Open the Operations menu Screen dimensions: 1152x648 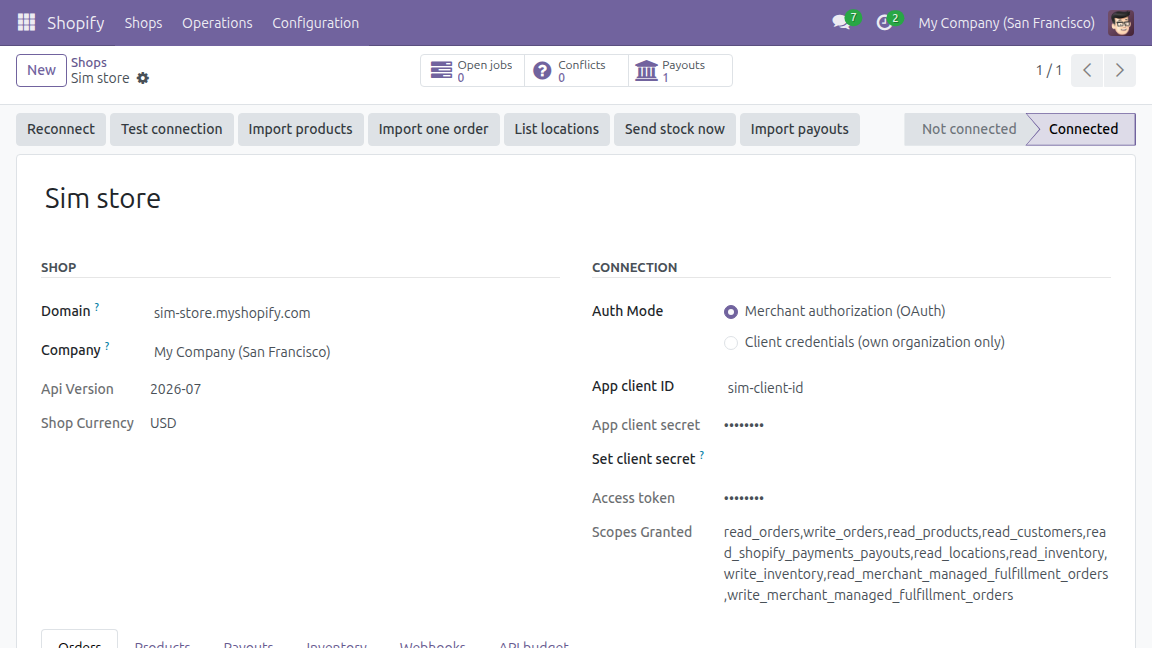click(x=217, y=23)
